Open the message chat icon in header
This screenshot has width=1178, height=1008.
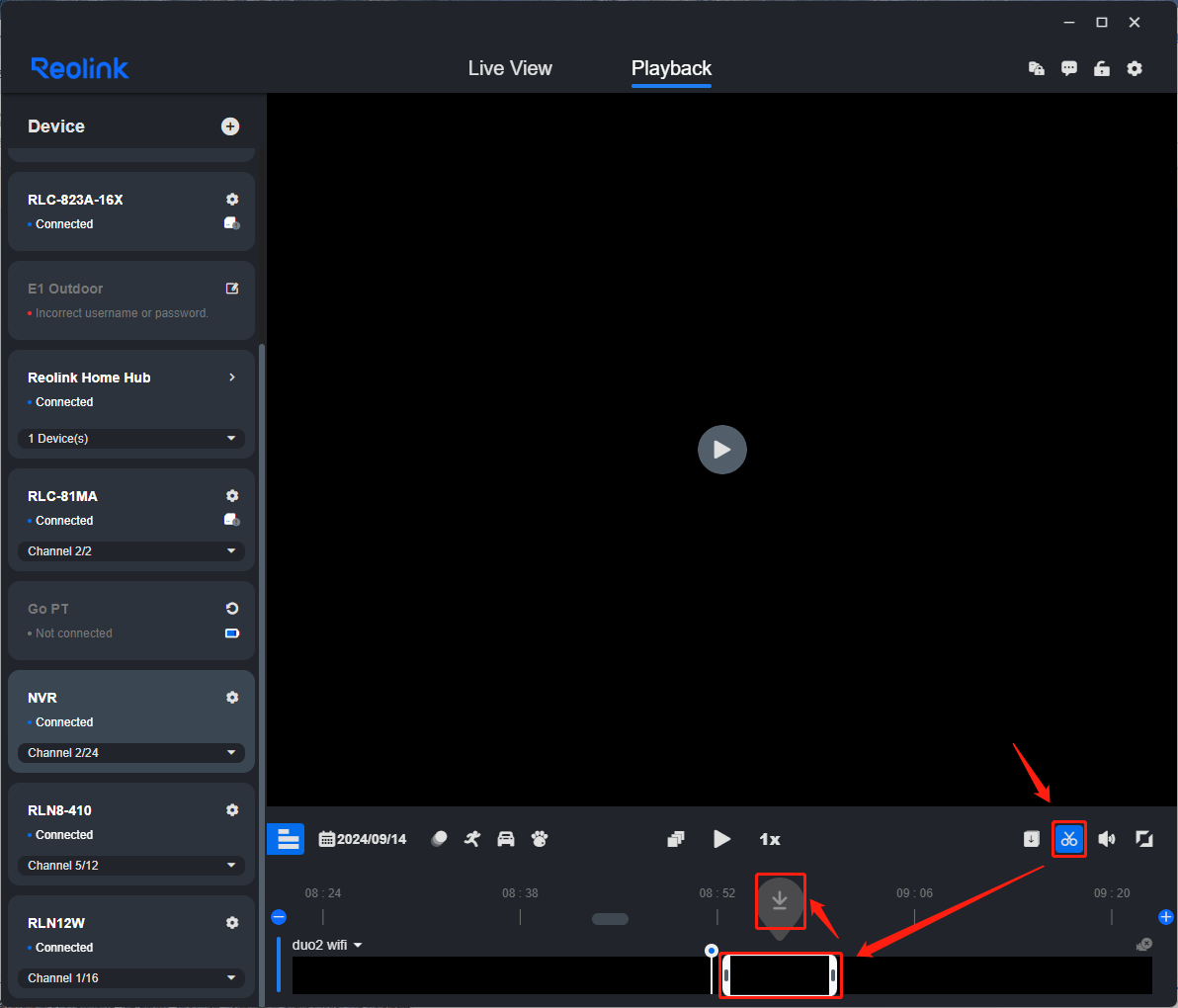pos(1069,68)
